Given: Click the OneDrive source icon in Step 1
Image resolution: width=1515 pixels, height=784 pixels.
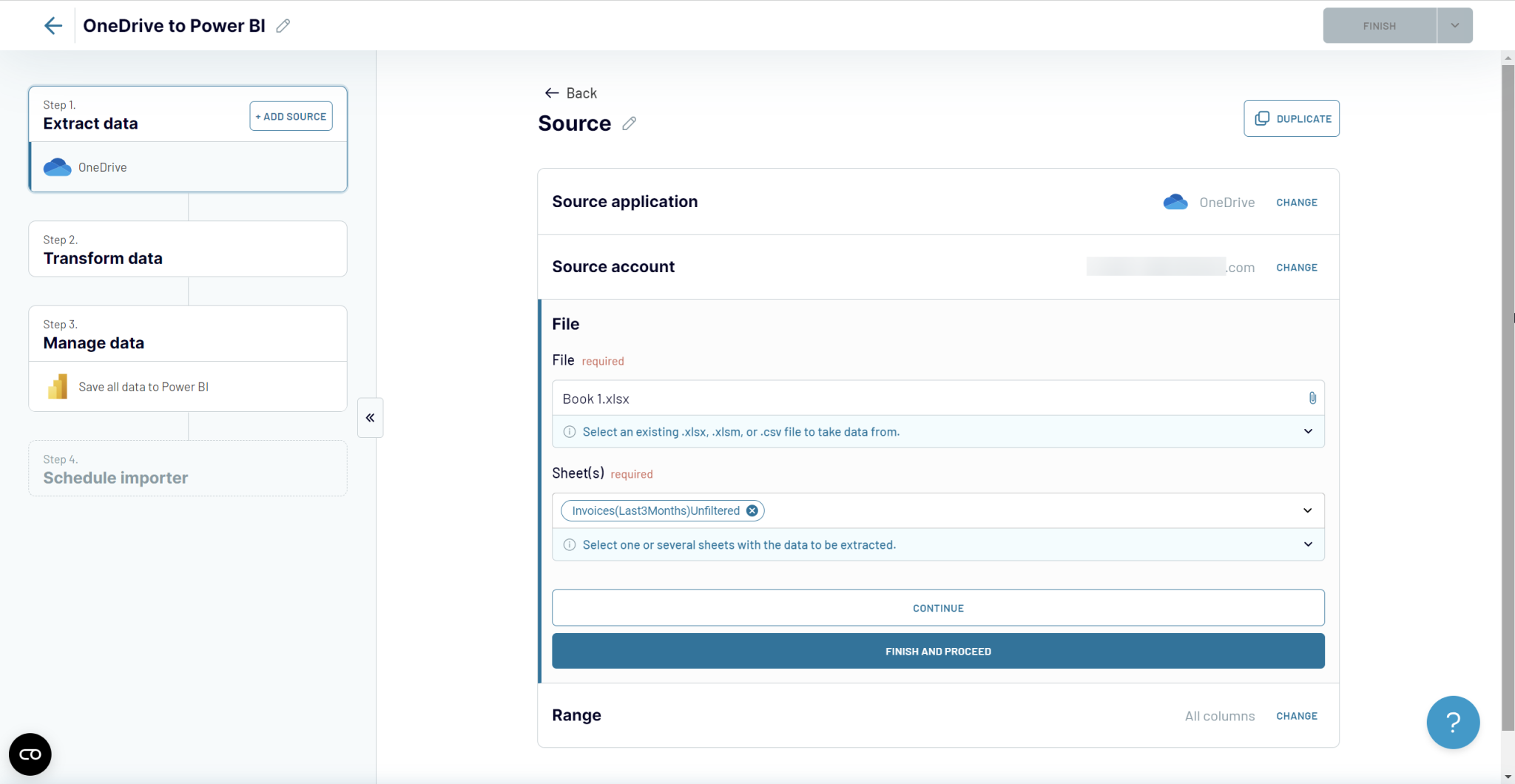Looking at the screenshot, I should (x=56, y=167).
